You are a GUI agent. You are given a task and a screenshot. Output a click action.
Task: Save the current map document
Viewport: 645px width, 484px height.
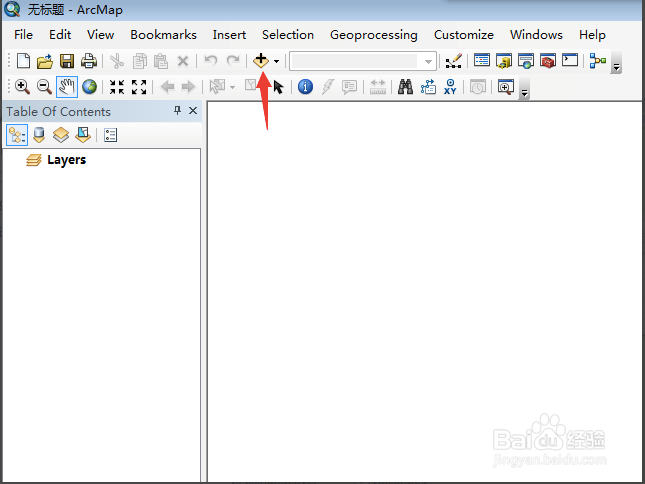click(67, 61)
